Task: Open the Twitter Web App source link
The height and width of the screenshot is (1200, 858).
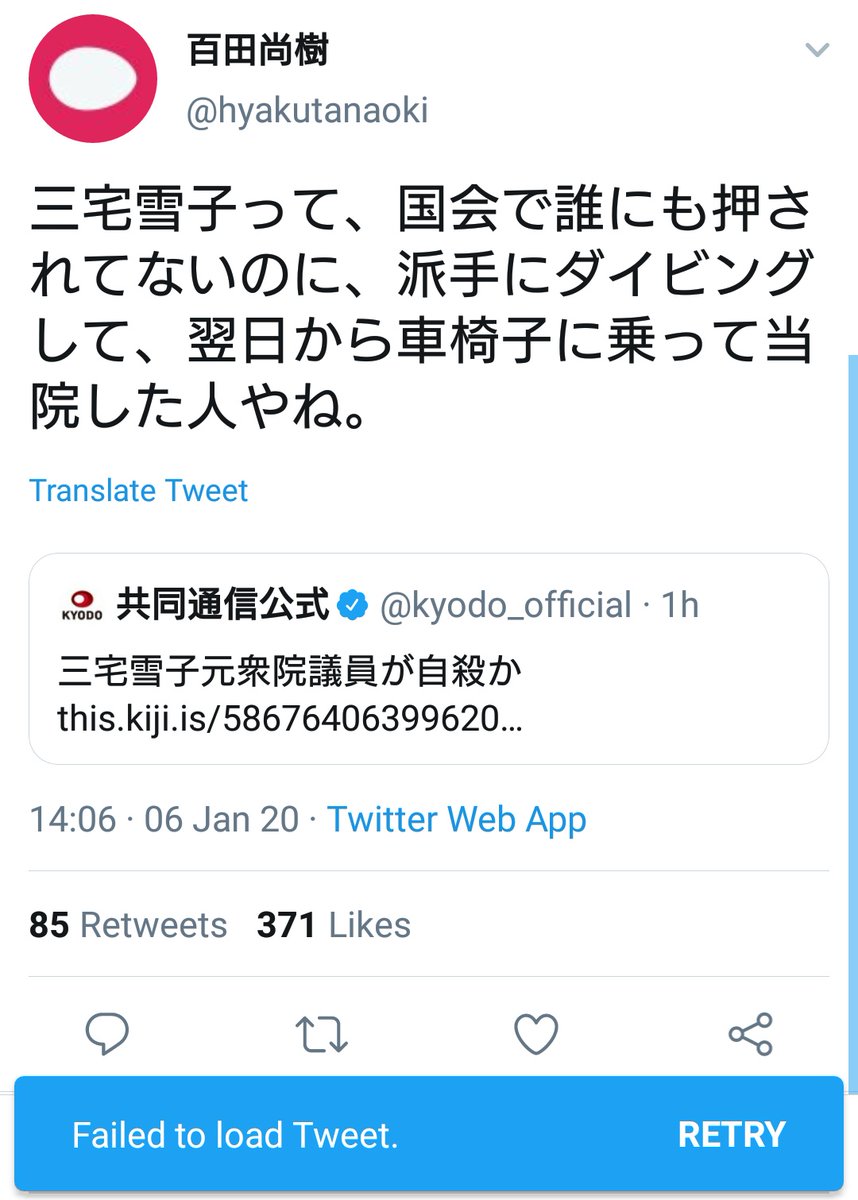Action: pos(457,820)
